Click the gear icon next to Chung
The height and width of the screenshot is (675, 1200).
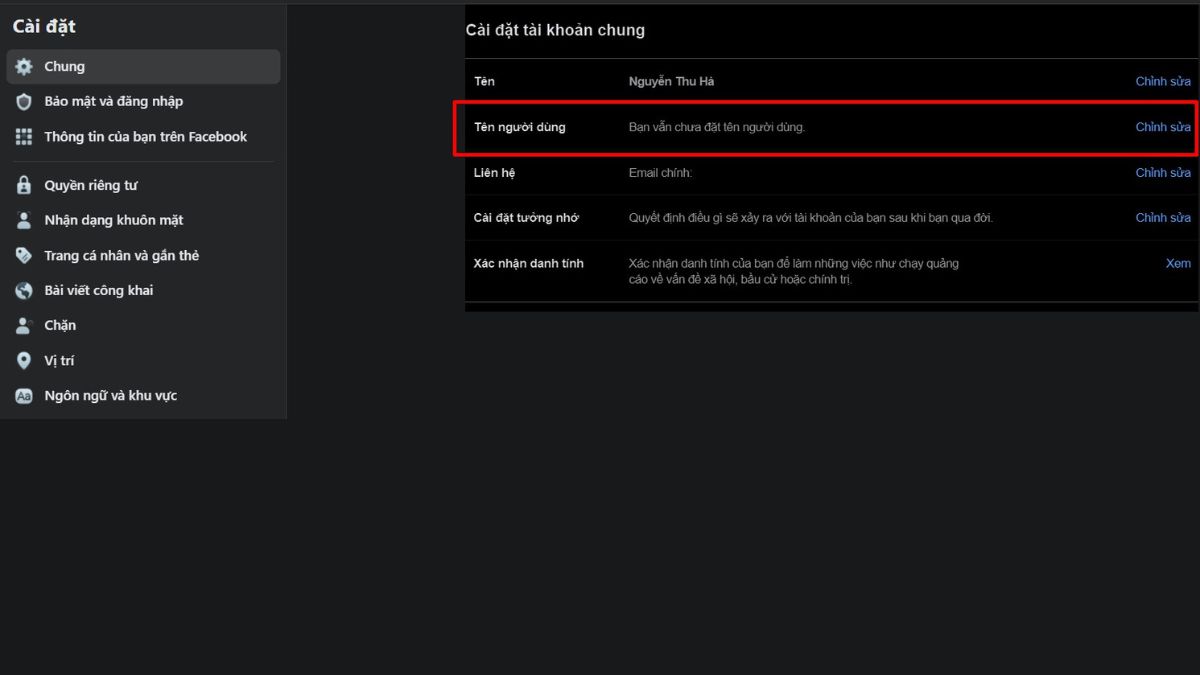24,67
